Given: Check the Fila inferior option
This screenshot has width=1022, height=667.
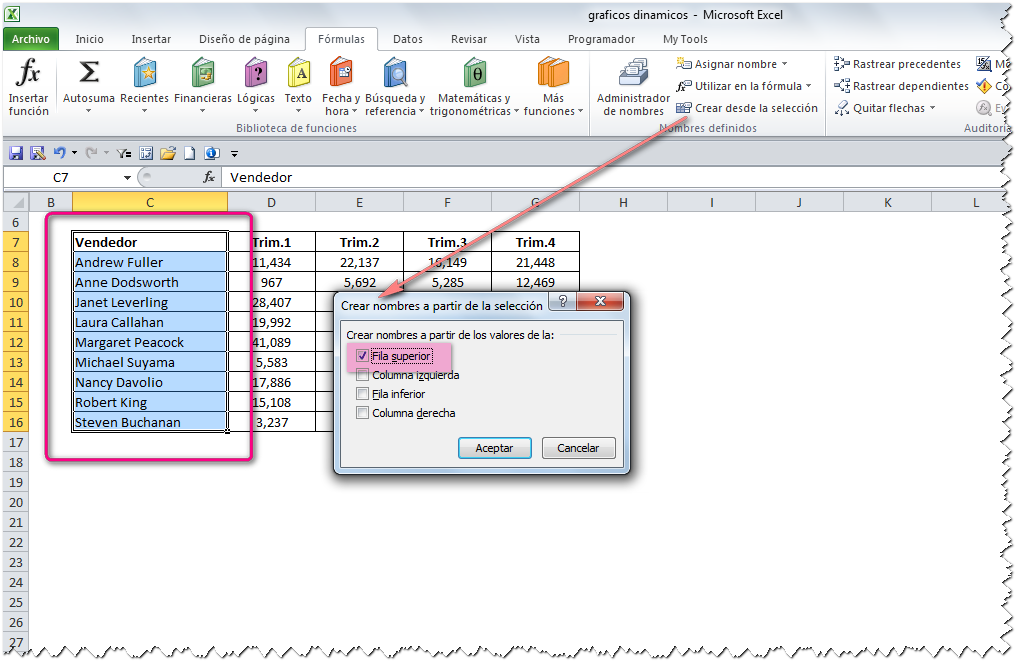Looking at the screenshot, I should click(x=363, y=394).
